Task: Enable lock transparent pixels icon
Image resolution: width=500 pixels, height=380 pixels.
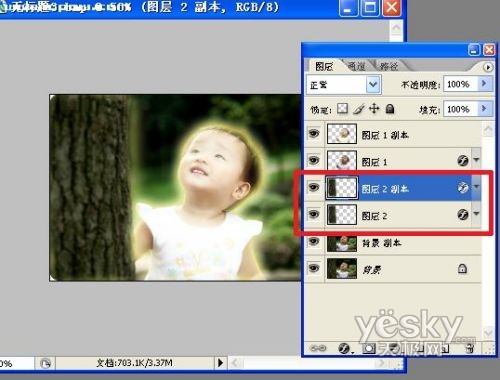Action: click(x=342, y=108)
